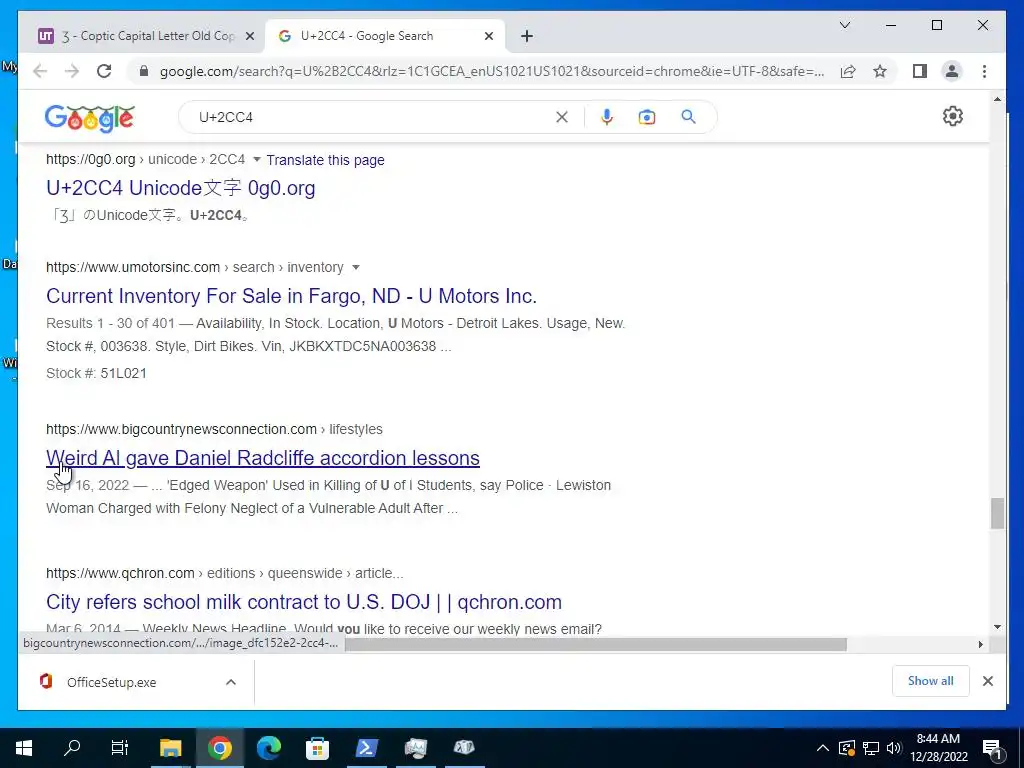Image resolution: width=1024 pixels, height=768 pixels.
Task: Open Weird Al gave Daniel Radcliffe link
Action: tap(263, 458)
